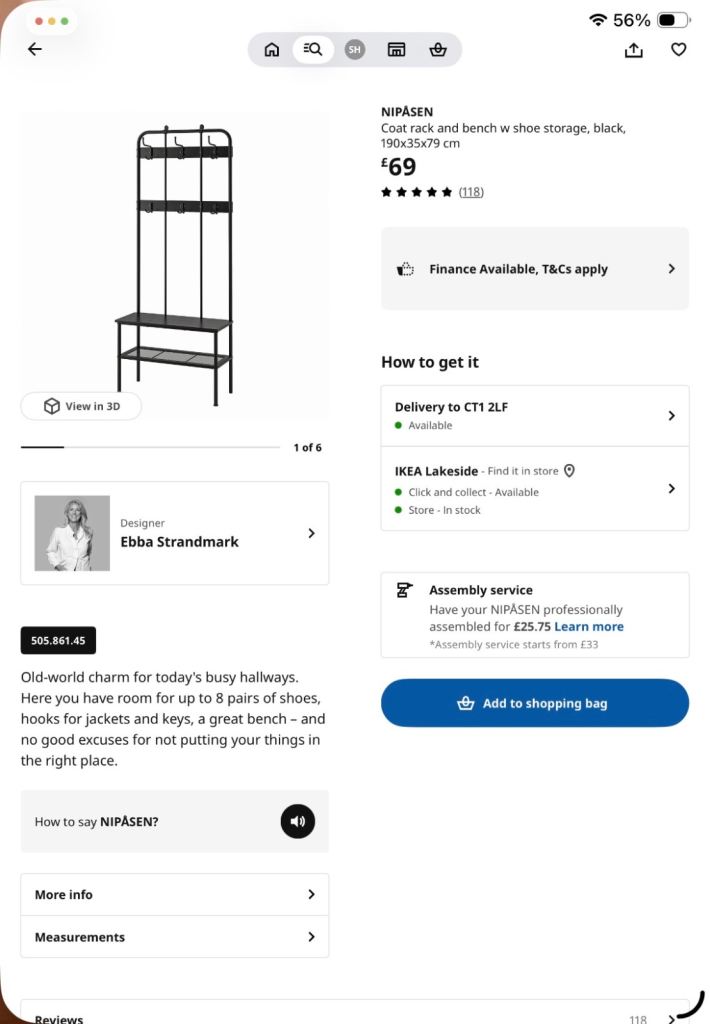Click the View in 3D button
The width and height of the screenshot is (710, 1024).
tap(81, 406)
